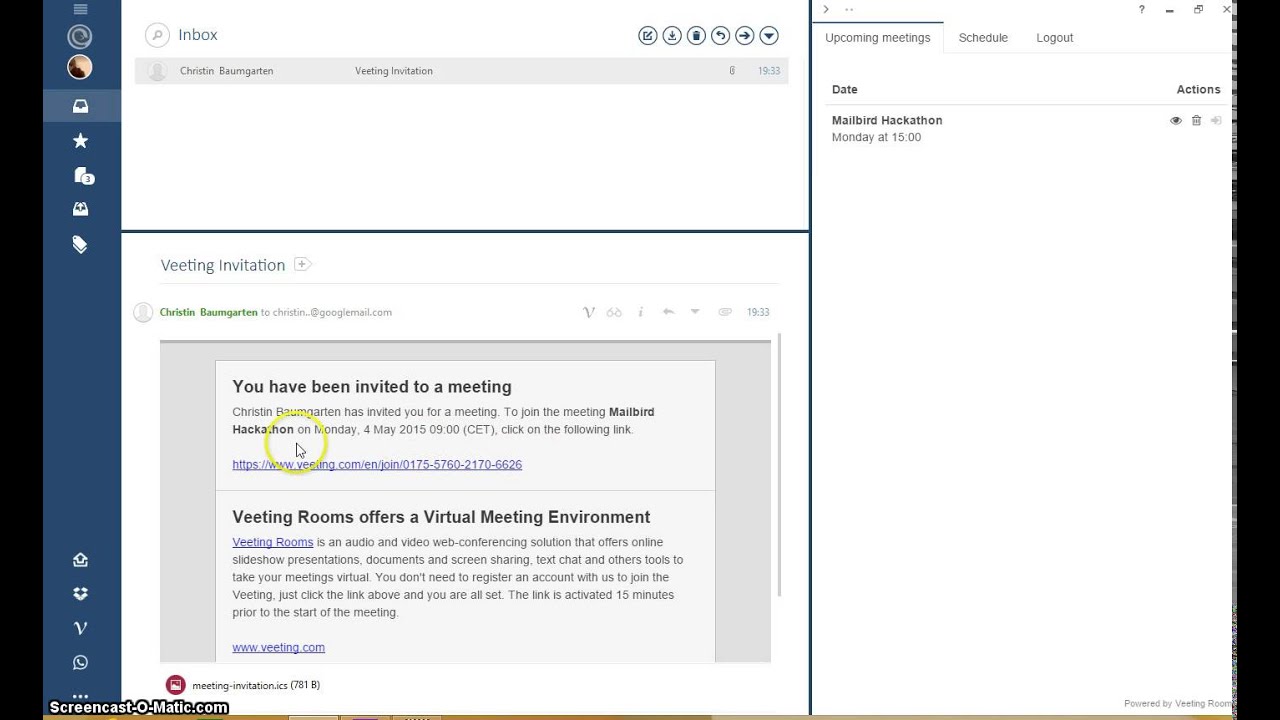Viewport: 1280px width, 720px height.
Task: Switch to the Schedule tab
Action: [983, 38]
